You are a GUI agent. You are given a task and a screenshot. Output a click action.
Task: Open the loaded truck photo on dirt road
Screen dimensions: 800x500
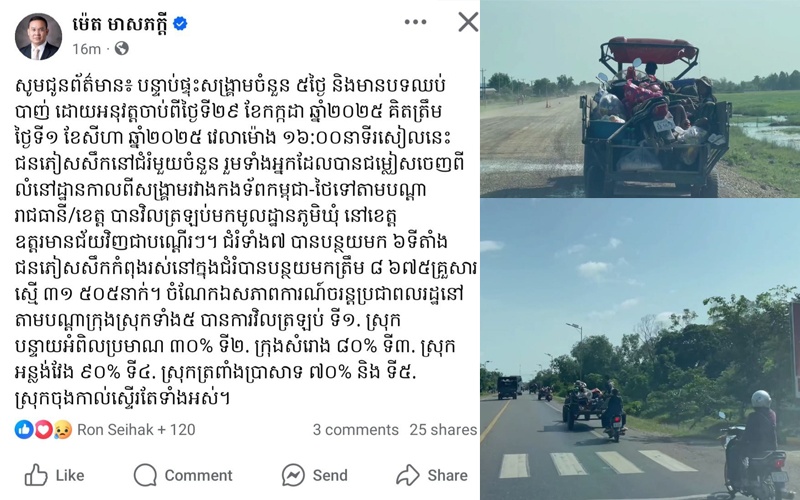pos(640,98)
